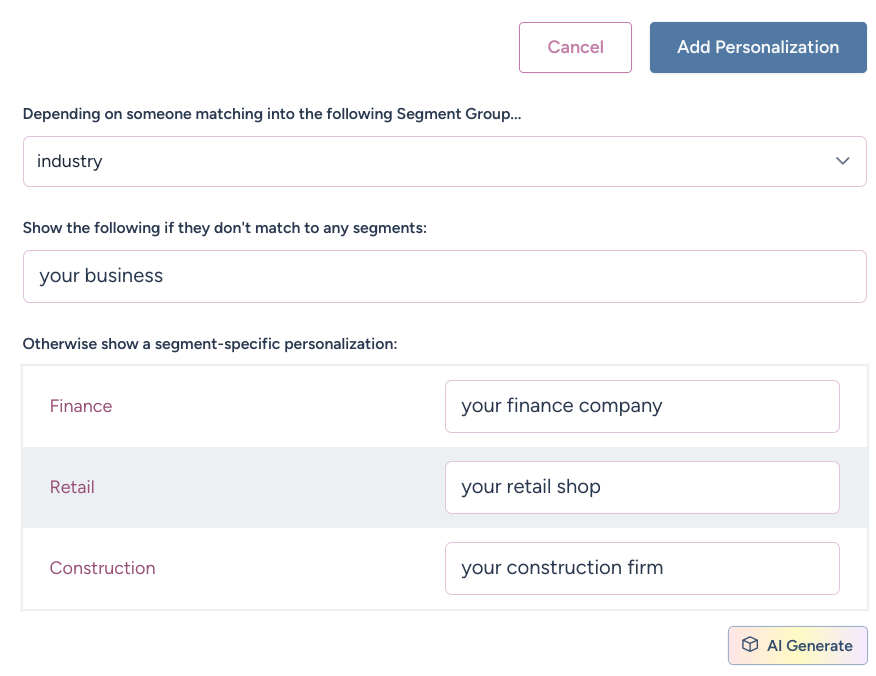
Task: Click the Construction segment label
Action: 102,568
